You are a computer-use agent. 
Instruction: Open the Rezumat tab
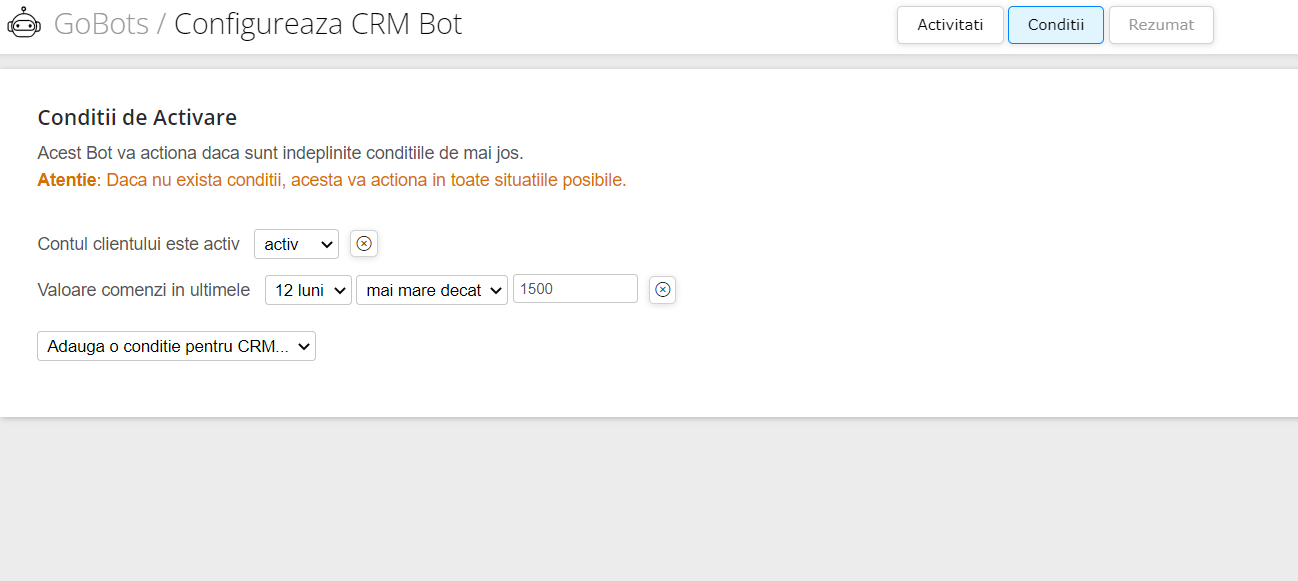tap(1161, 25)
